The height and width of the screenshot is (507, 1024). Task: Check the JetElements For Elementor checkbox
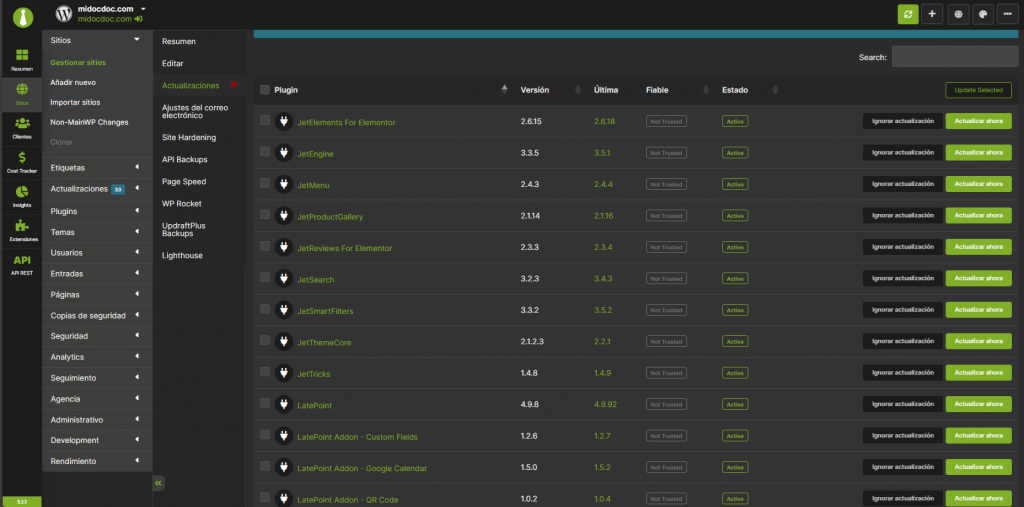pyautogui.click(x=264, y=120)
